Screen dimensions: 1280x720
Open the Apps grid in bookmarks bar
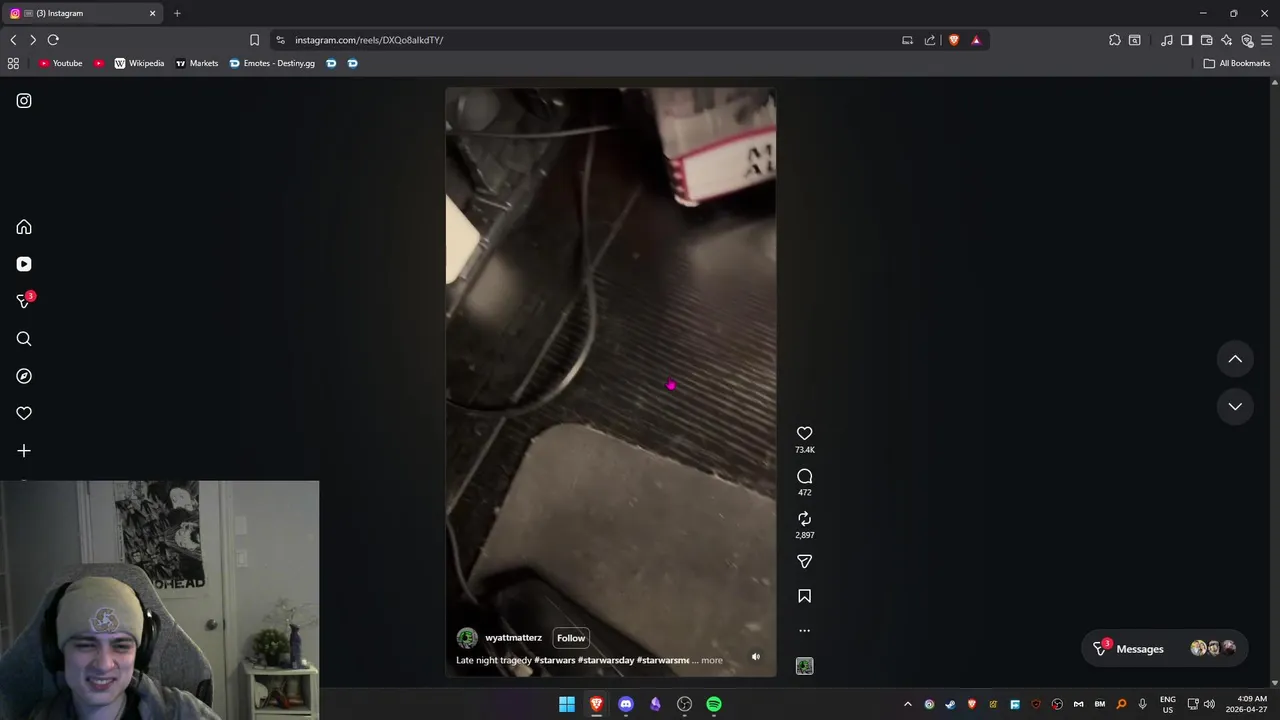13,63
